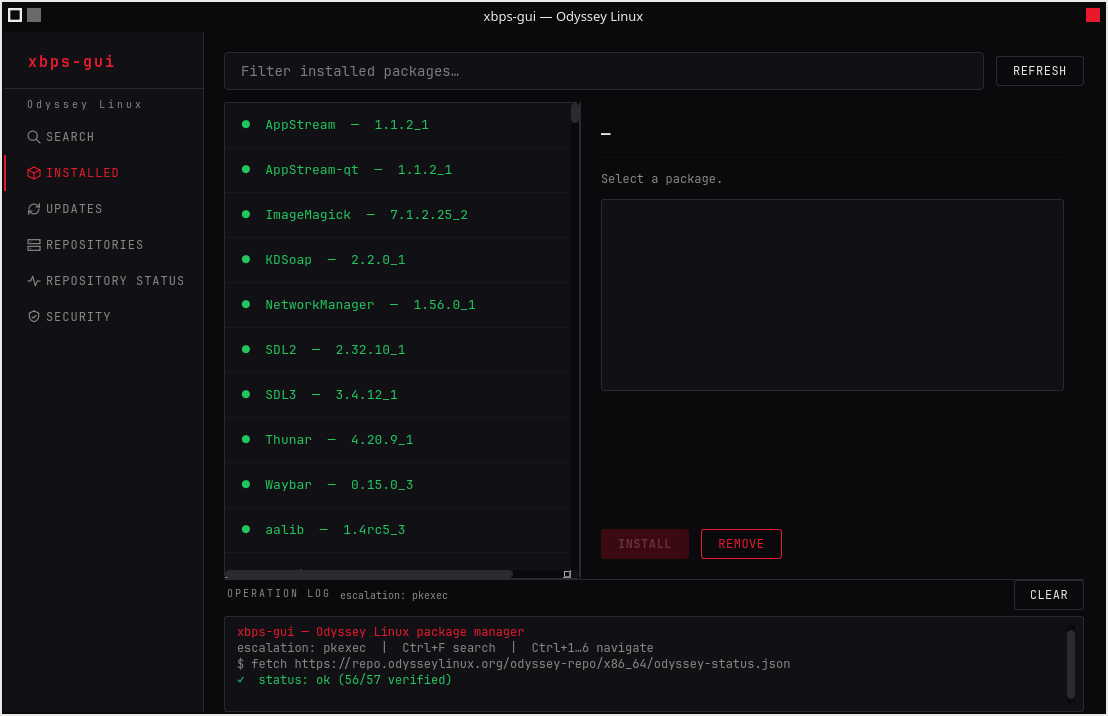1108x716 pixels.
Task: Click the Updates refresh-arrows icon
Action: pos(33,209)
